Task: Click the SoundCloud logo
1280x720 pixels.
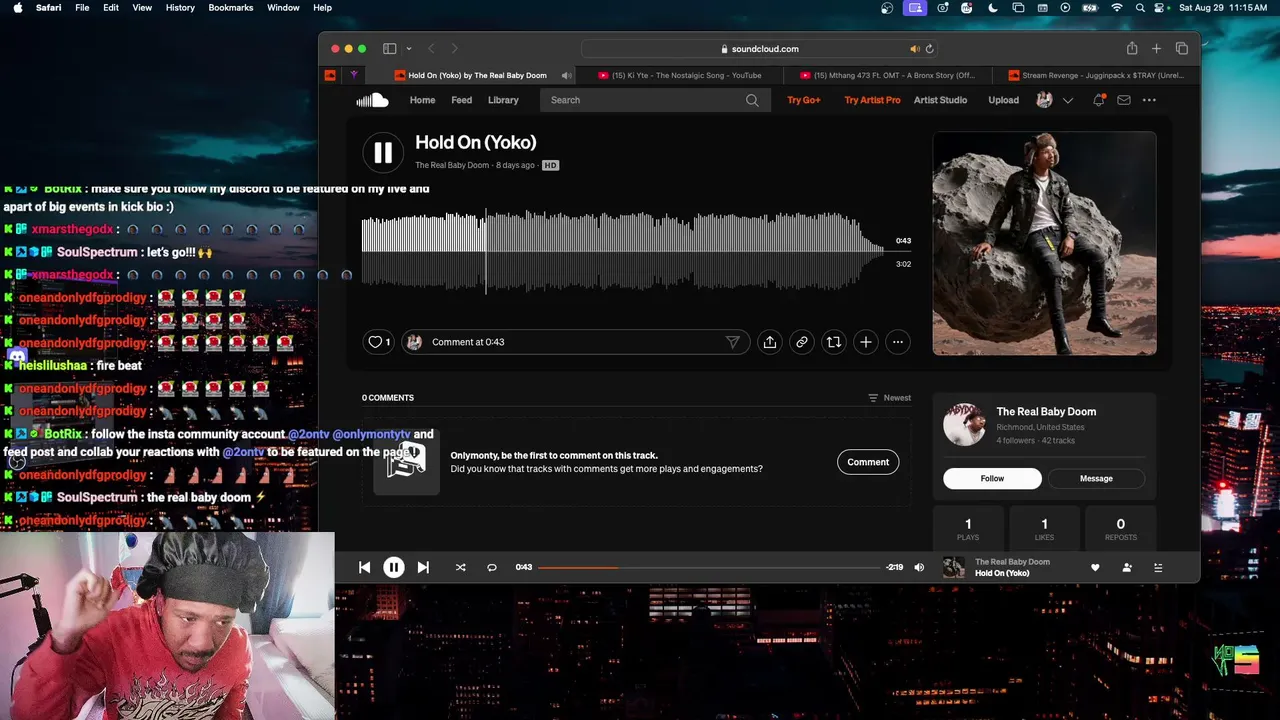Action: click(372, 100)
